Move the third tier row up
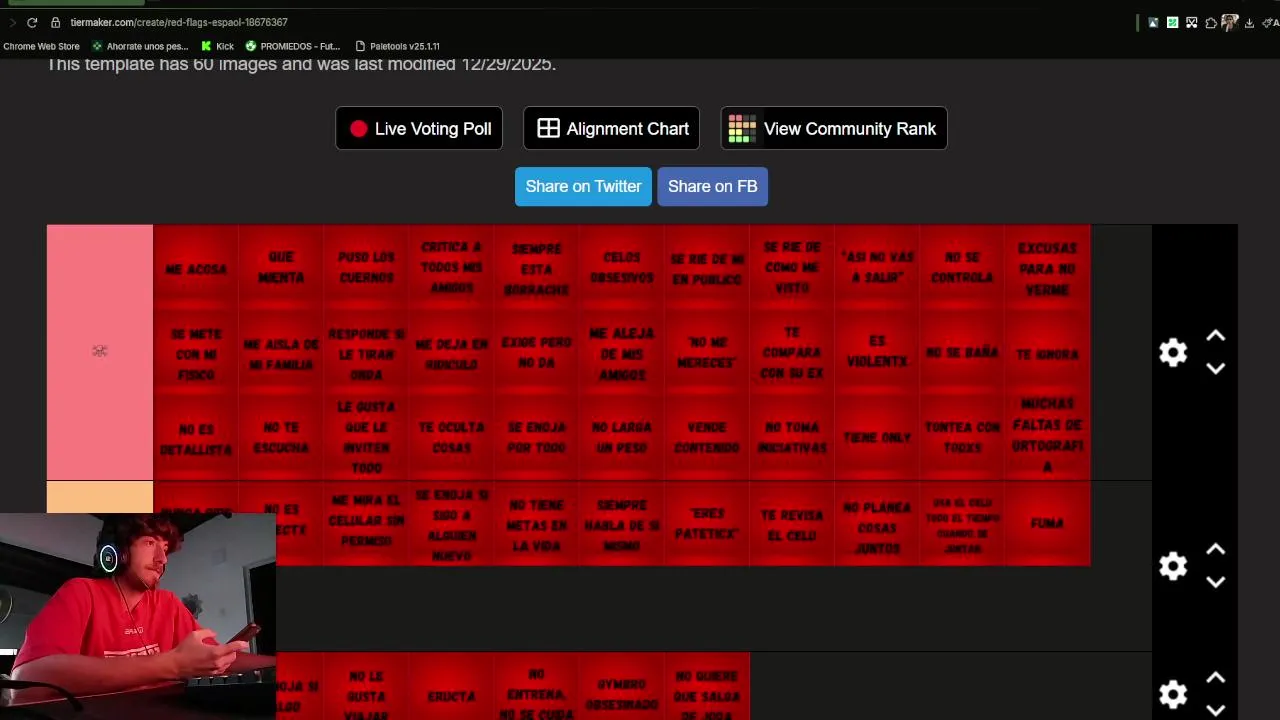 [x=1215, y=678]
